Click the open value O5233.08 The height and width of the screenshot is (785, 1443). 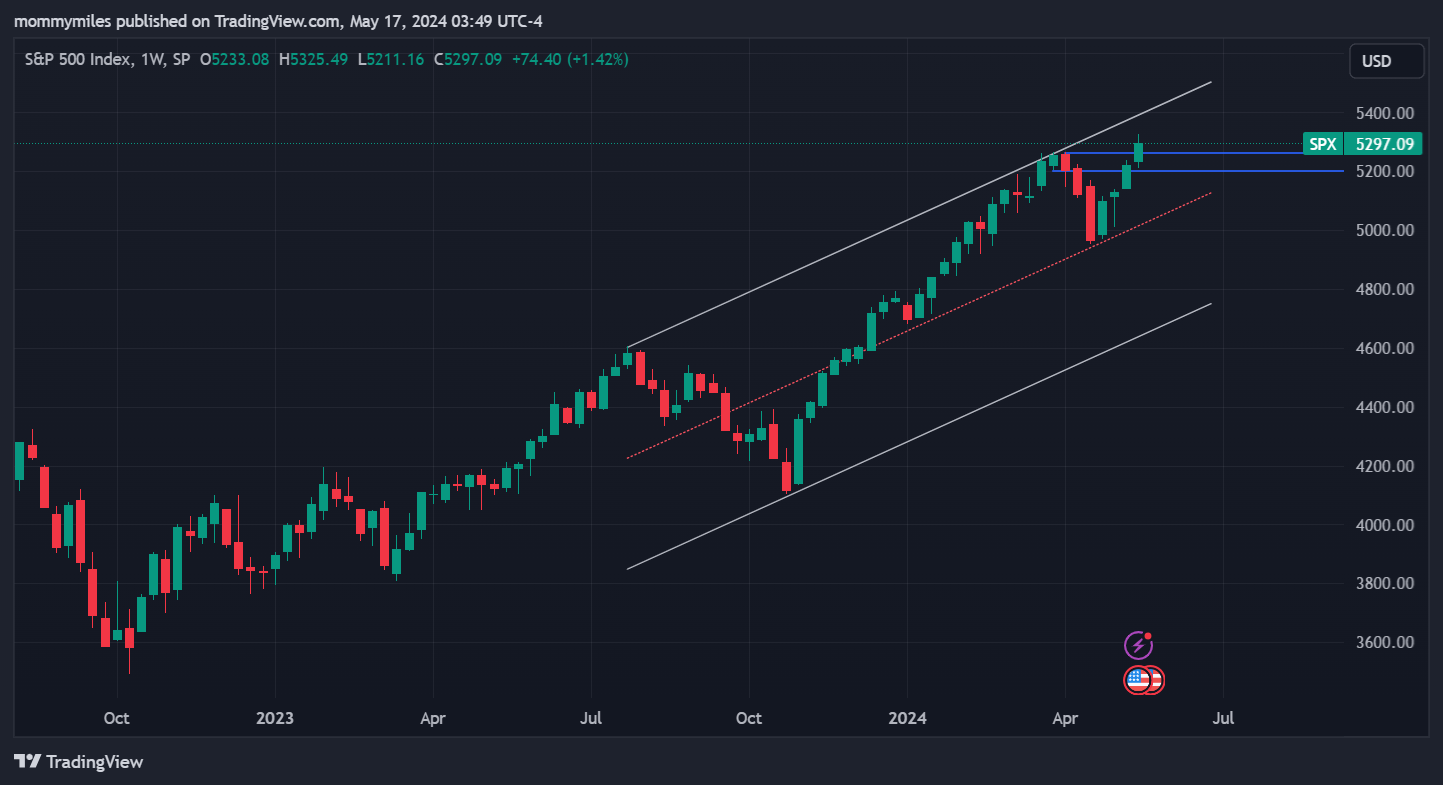coord(235,59)
